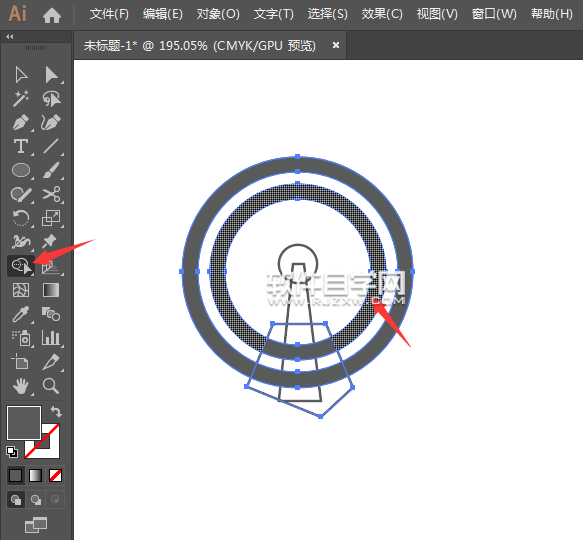The width and height of the screenshot is (583, 540).
Task: Select the Ellipse tool
Action: pos(21,170)
